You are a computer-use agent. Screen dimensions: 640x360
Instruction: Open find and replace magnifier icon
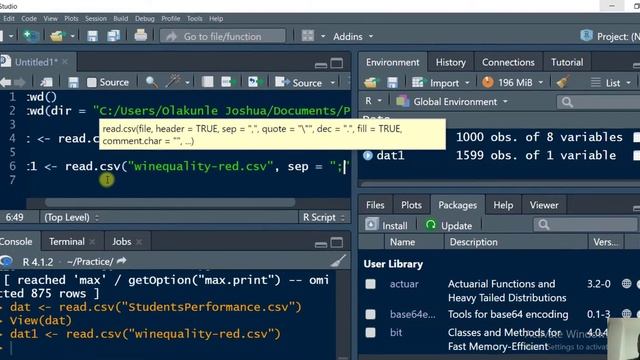(151, 82)
